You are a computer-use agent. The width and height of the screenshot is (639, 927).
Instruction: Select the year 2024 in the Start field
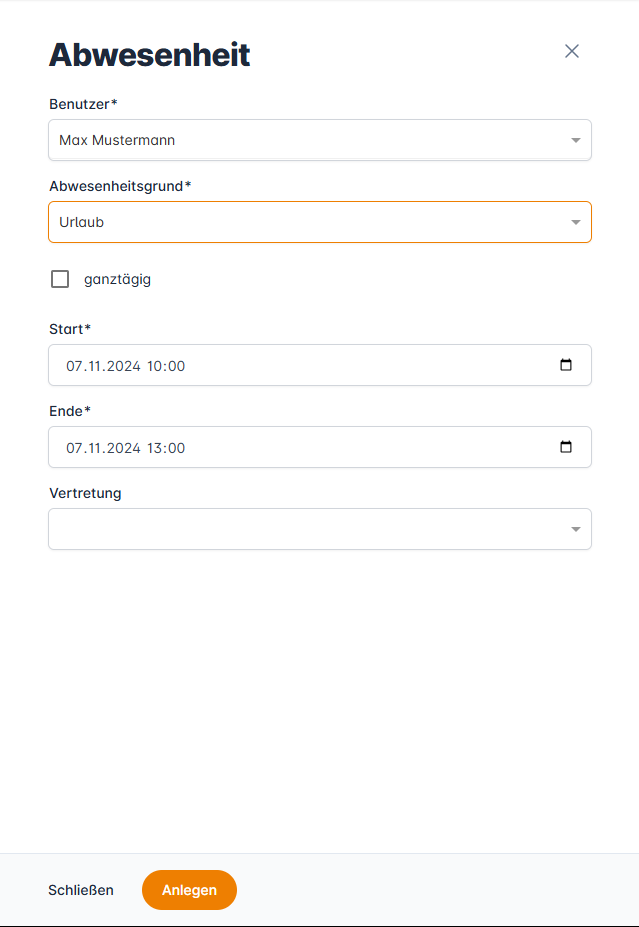click(x=122, y=366)
